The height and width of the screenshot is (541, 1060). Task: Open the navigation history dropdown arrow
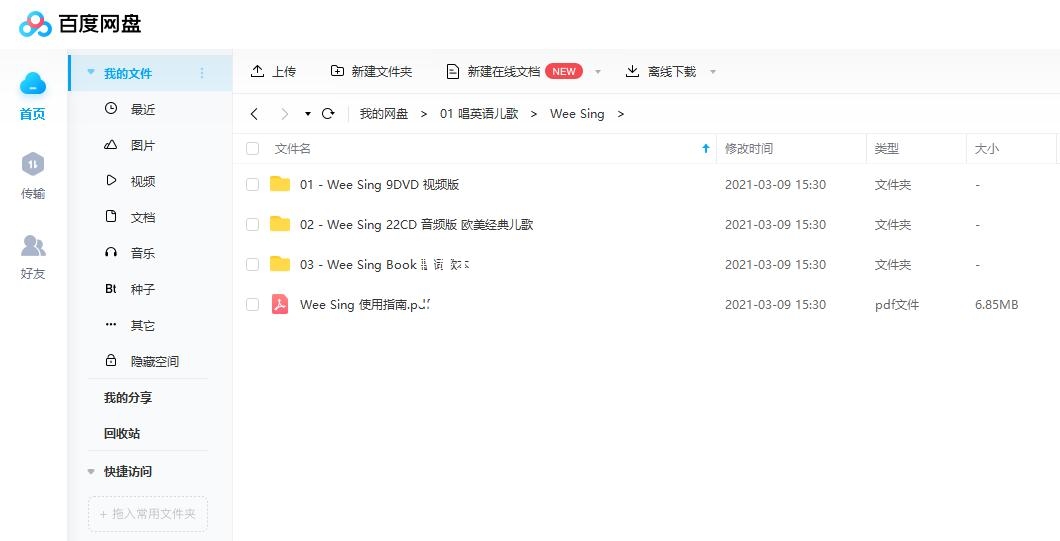tap(308, 114)
